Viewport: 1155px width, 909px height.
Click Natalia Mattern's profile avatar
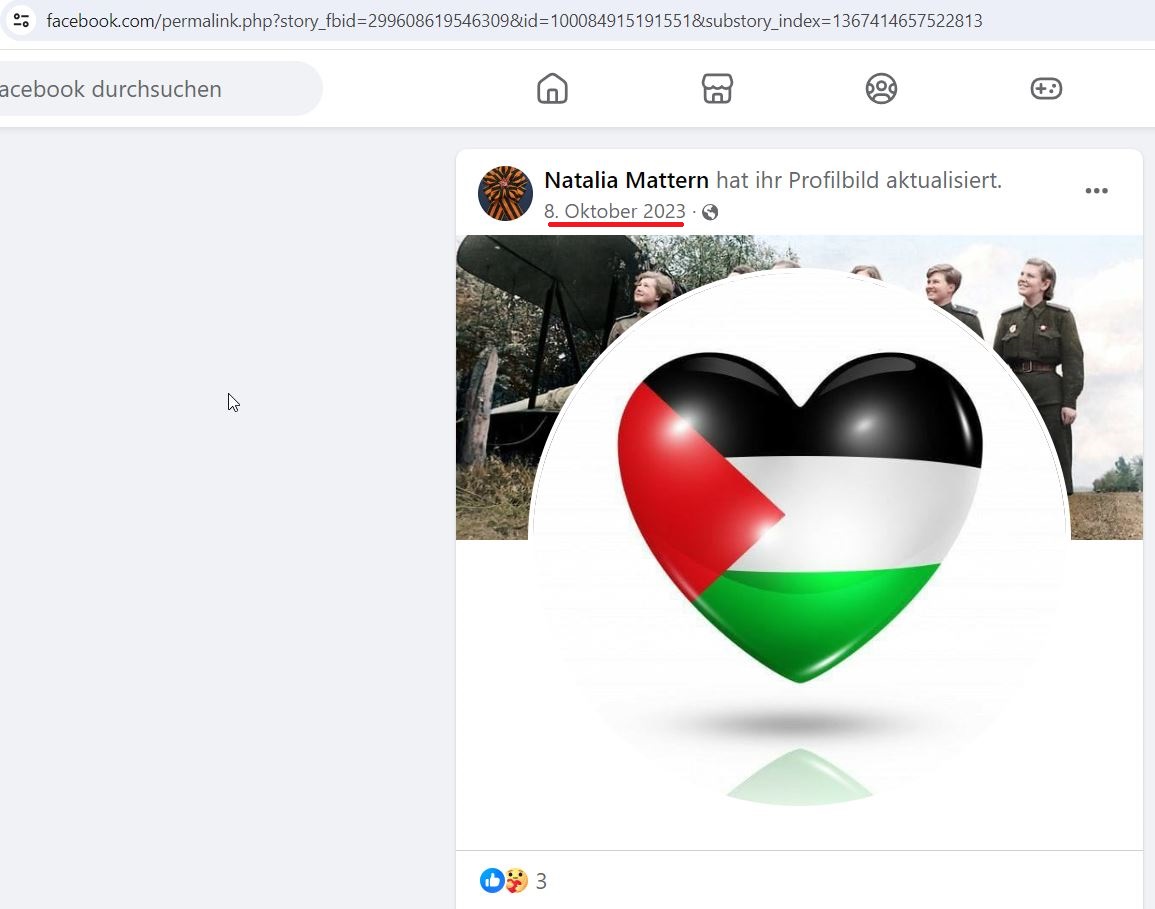[x=505, y=194]
